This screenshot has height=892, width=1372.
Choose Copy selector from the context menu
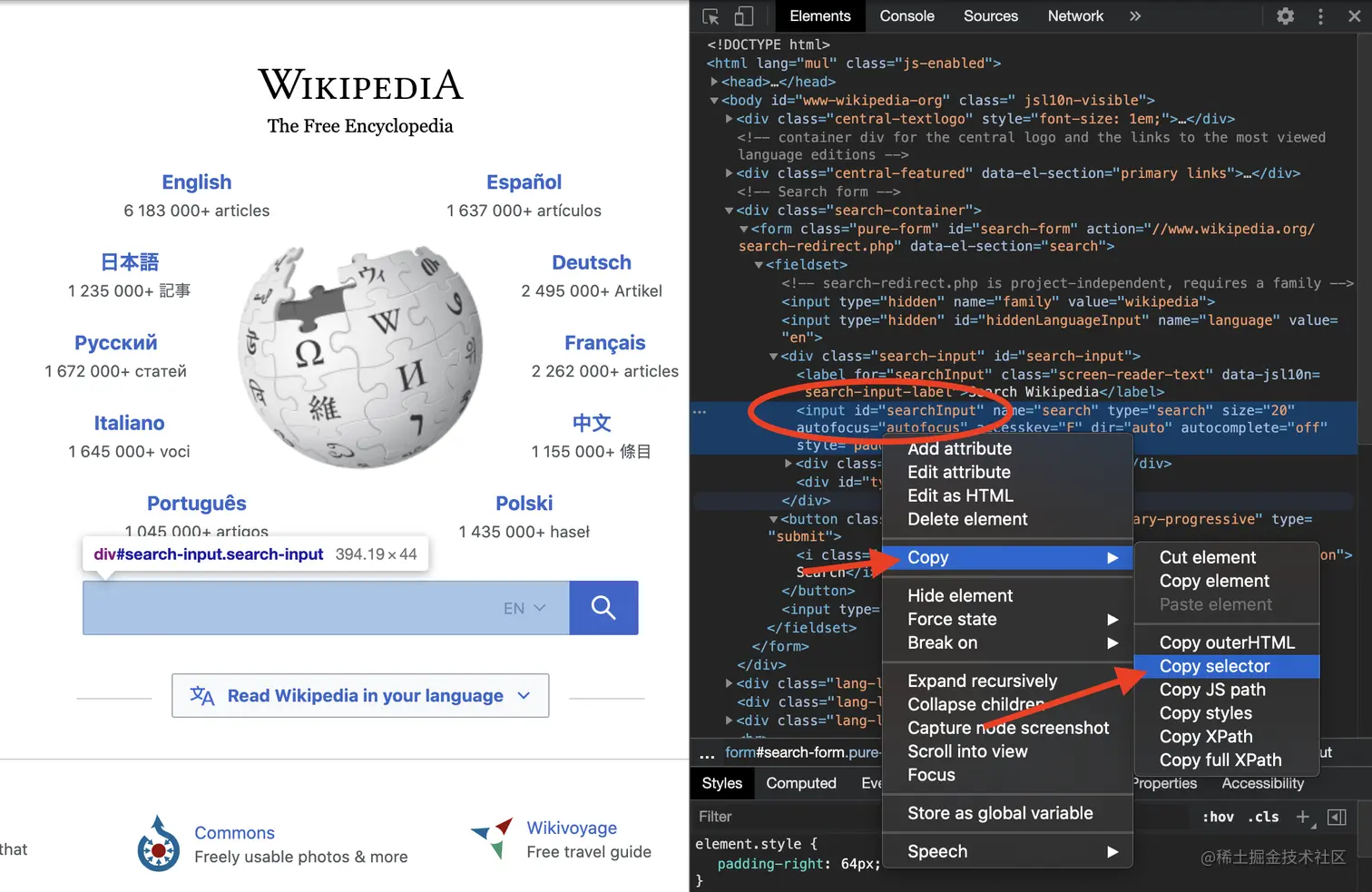[1215, 665]
